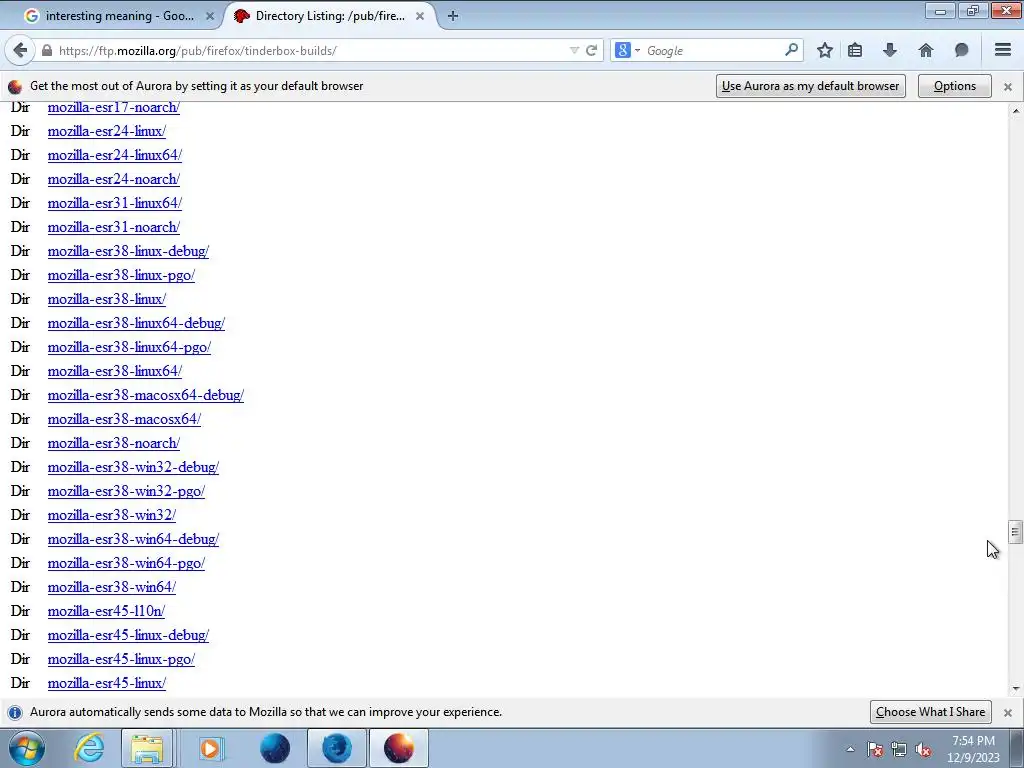Open the downloads arrow icon
This screenshot has width=1024, height=768.
889,50
